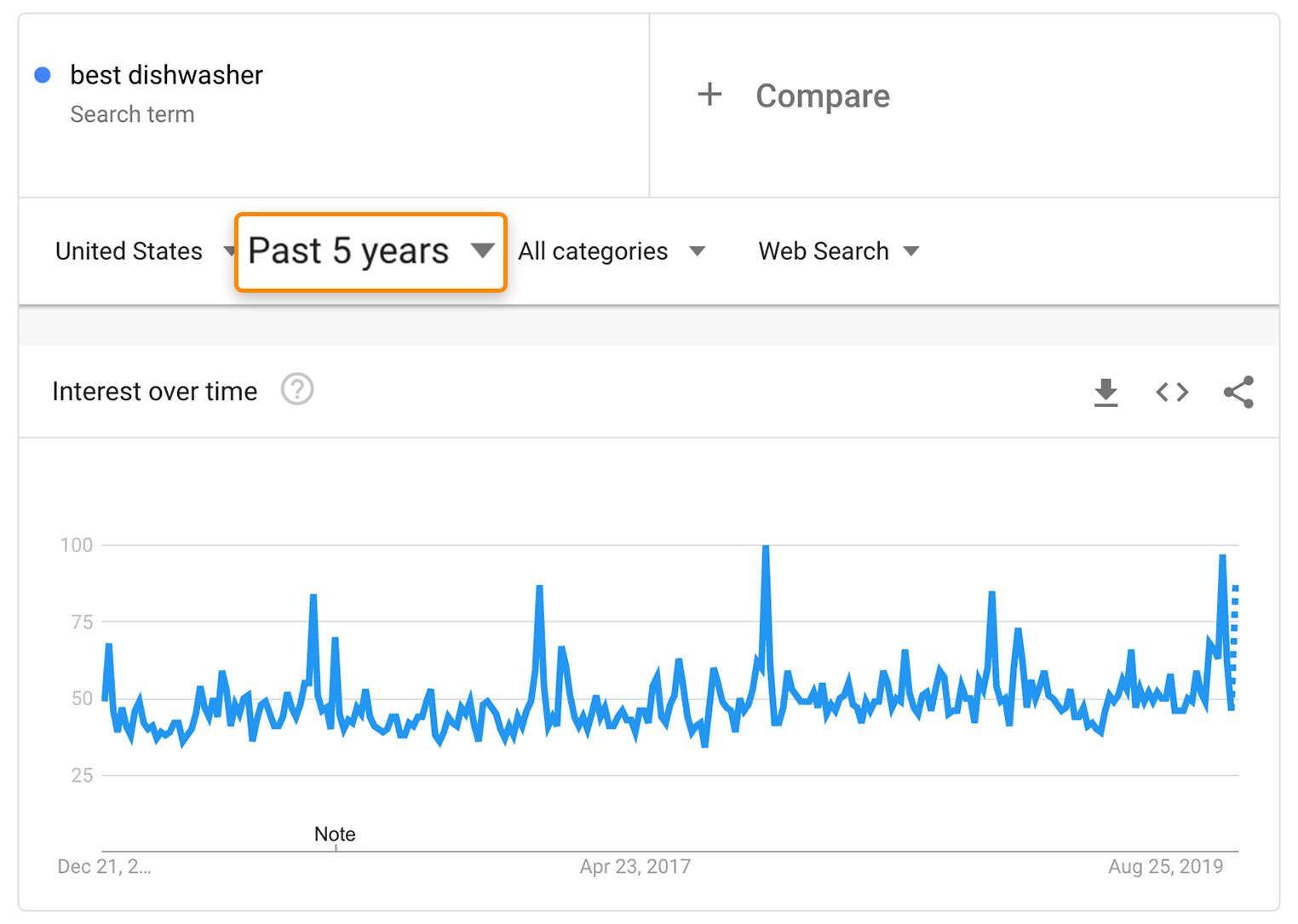Click the chart's highest peak at 100
The image size is (1298, 924).
[766, 548]
